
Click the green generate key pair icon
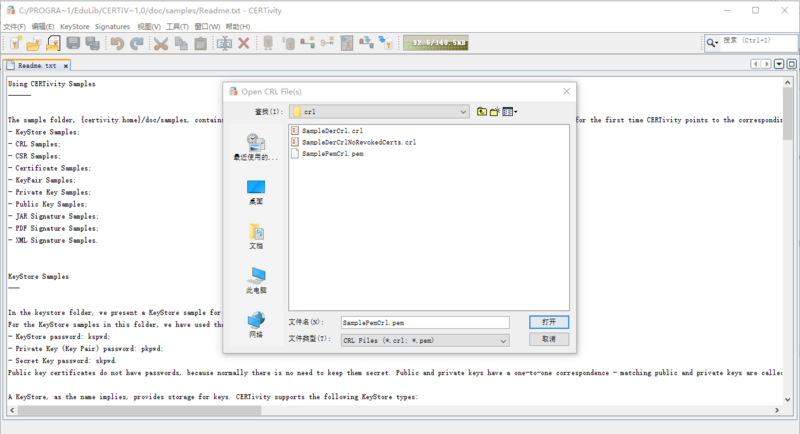click(307, 43)
